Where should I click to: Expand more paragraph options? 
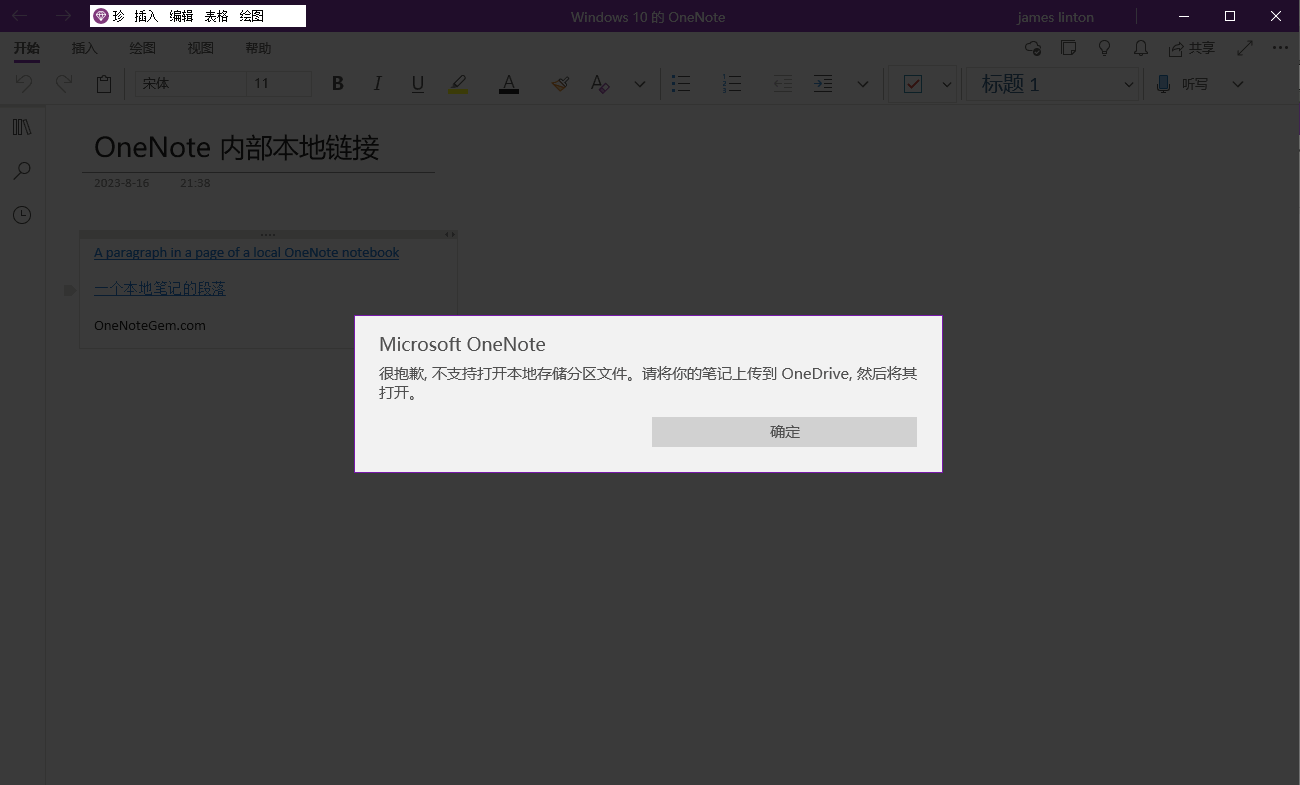(x=863, y=84)
